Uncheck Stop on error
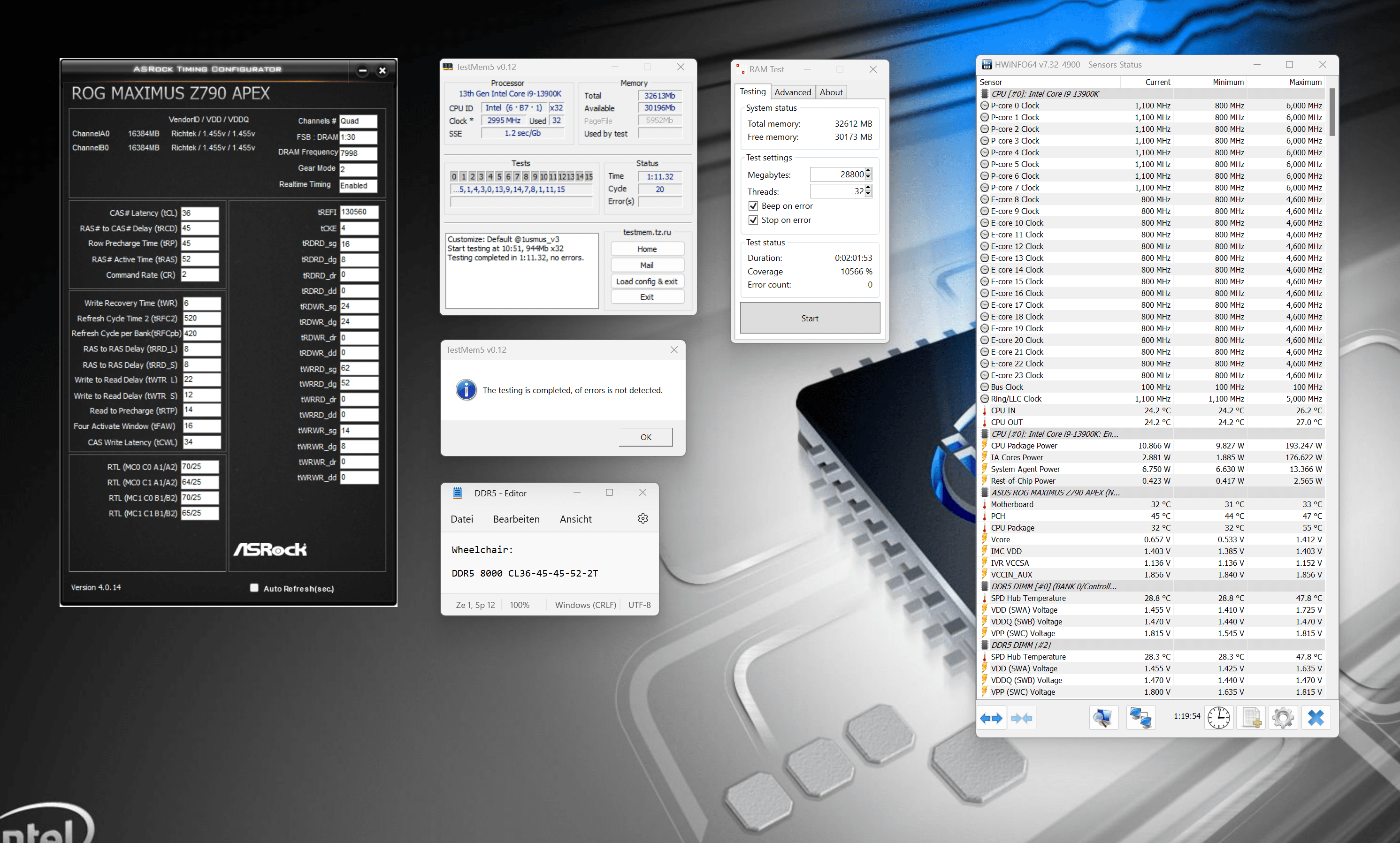The height and width of the screenshot is (843, 1400). click(753, 220)
